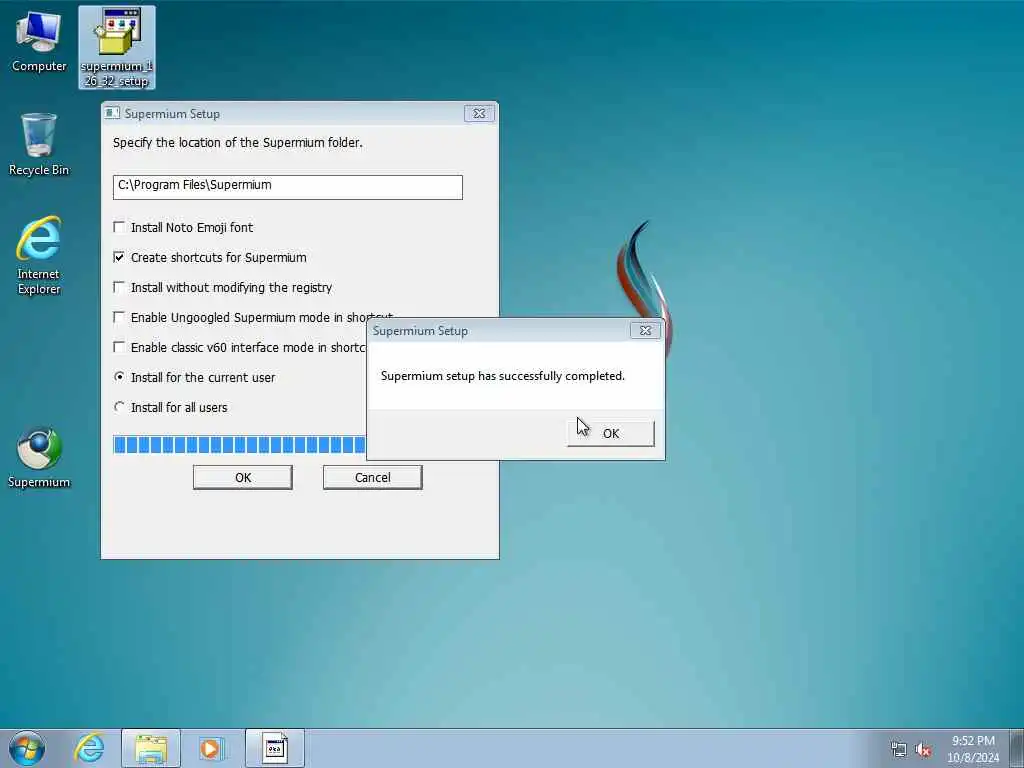Viewport: 1024px width, 768px height.
Task: Close the main Supermium Setup window
Action: pyautogui.click(x=479, y=113)
